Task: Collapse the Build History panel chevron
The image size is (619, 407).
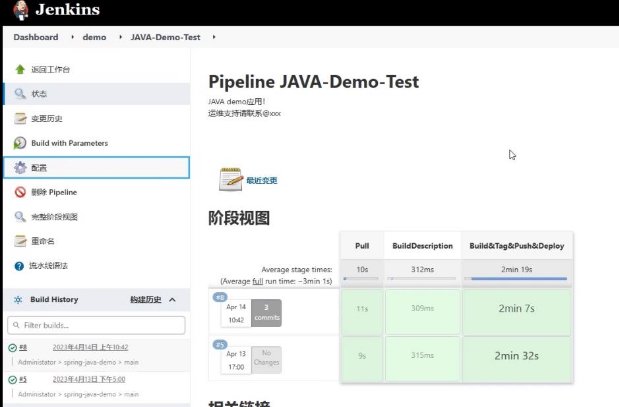Action: pyautogui.click(x=172, y=300)
